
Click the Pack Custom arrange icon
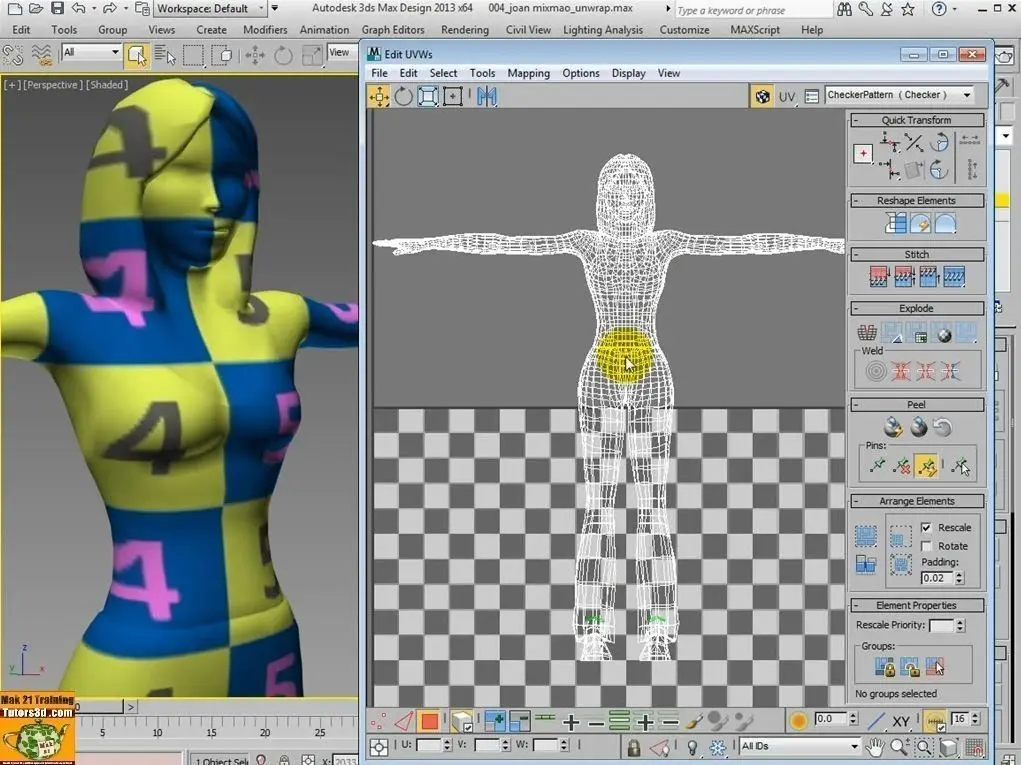click(x=865, y=536)
